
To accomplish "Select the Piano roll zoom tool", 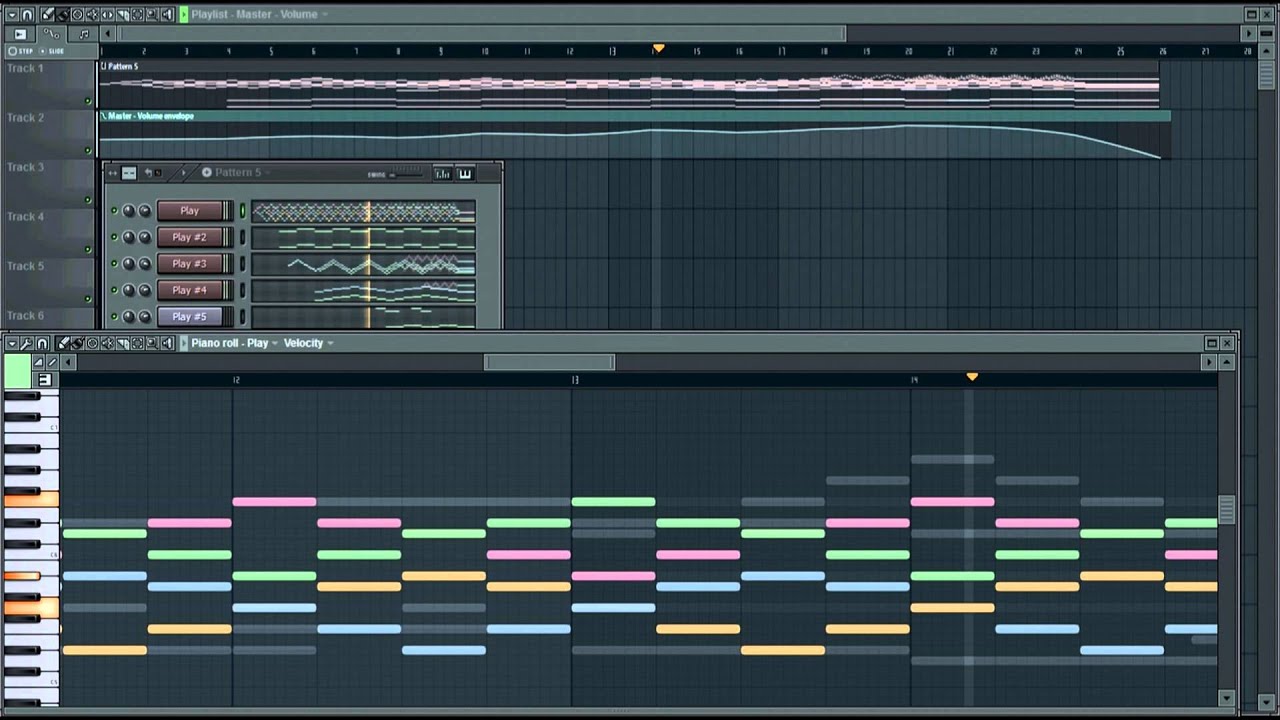I will click(152, 343).
